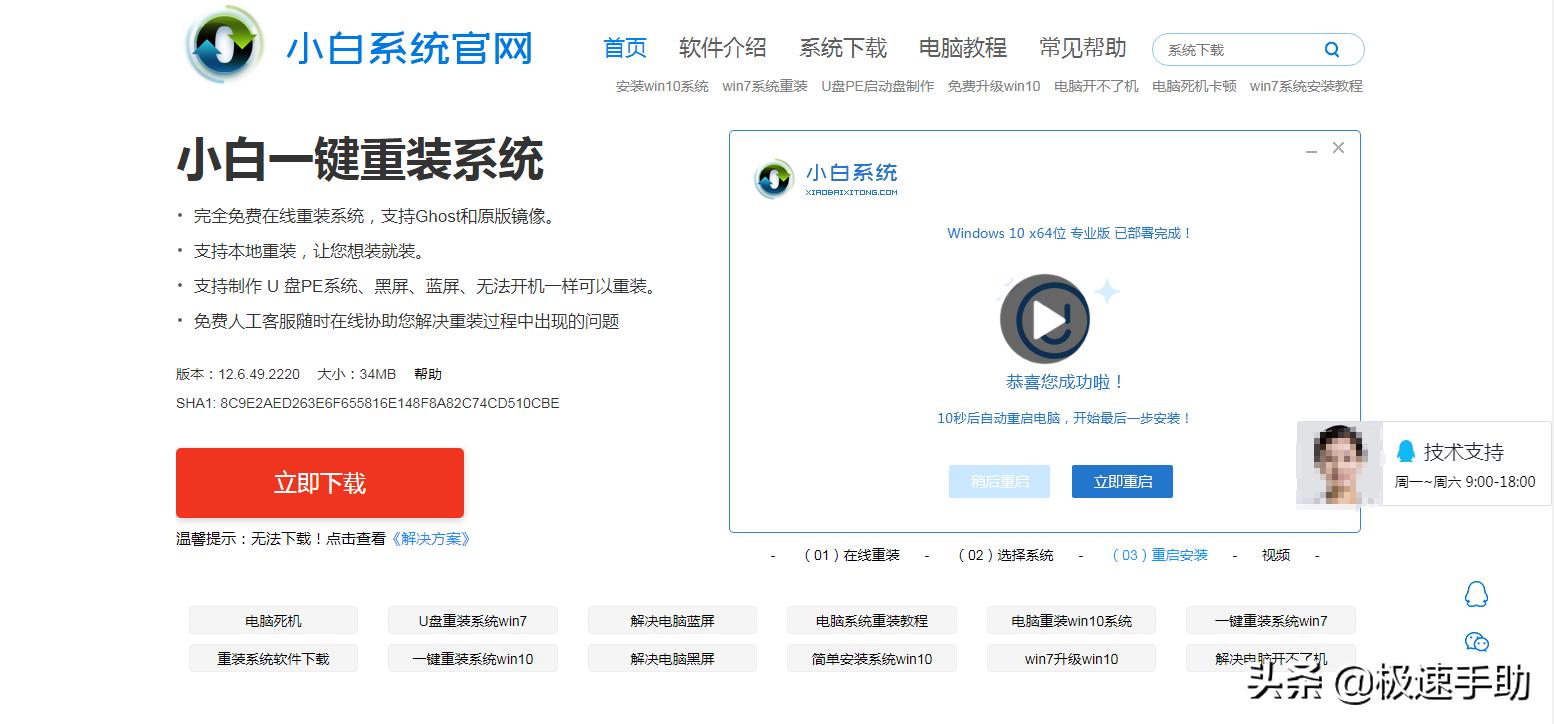Select the 解决电脑蓝屏 topic link
Screen dimensions: 1554x724
pos(672,620)
